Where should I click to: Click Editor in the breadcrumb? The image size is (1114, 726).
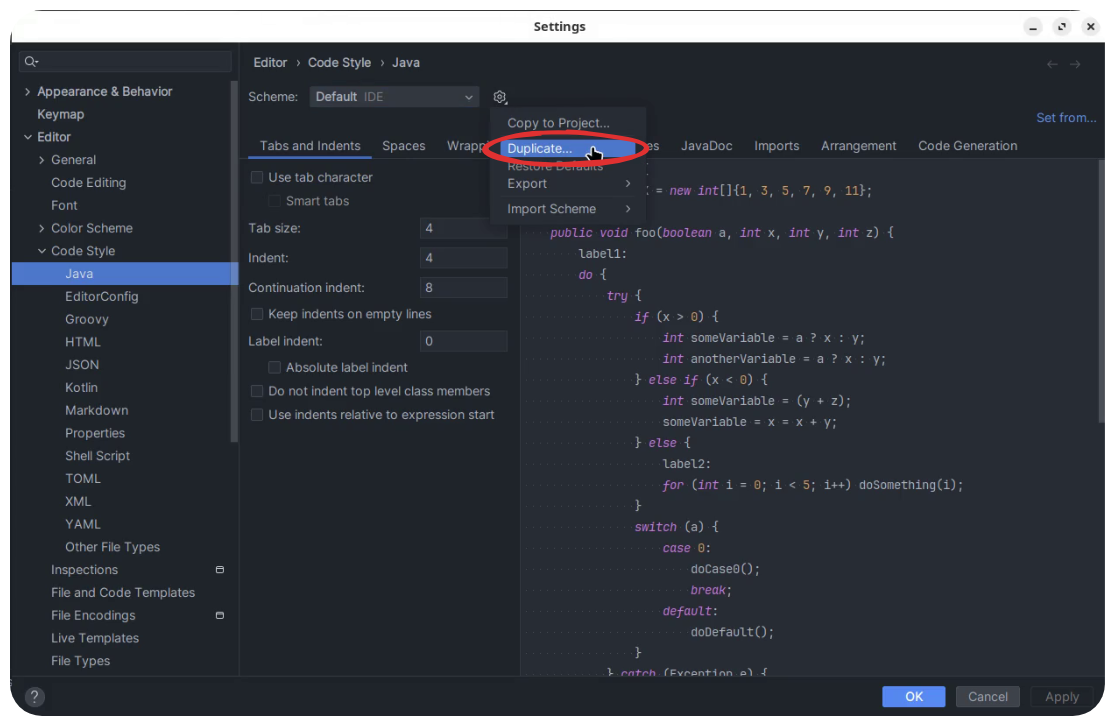point(270,63)
